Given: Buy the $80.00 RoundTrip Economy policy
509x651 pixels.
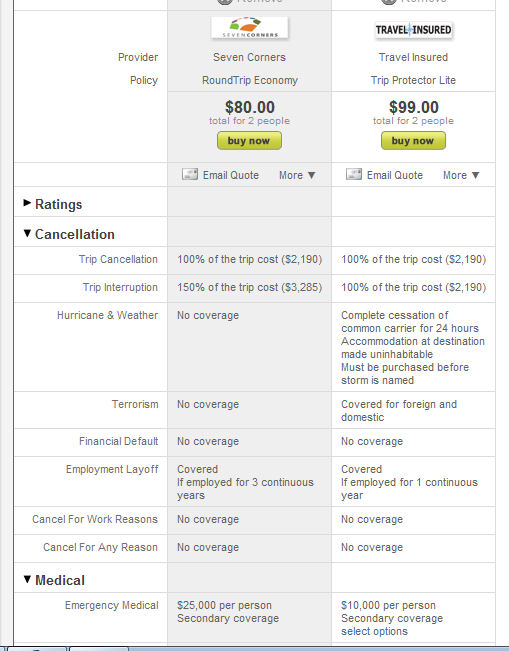Looking at the screenshot, I should pos(249,141).
